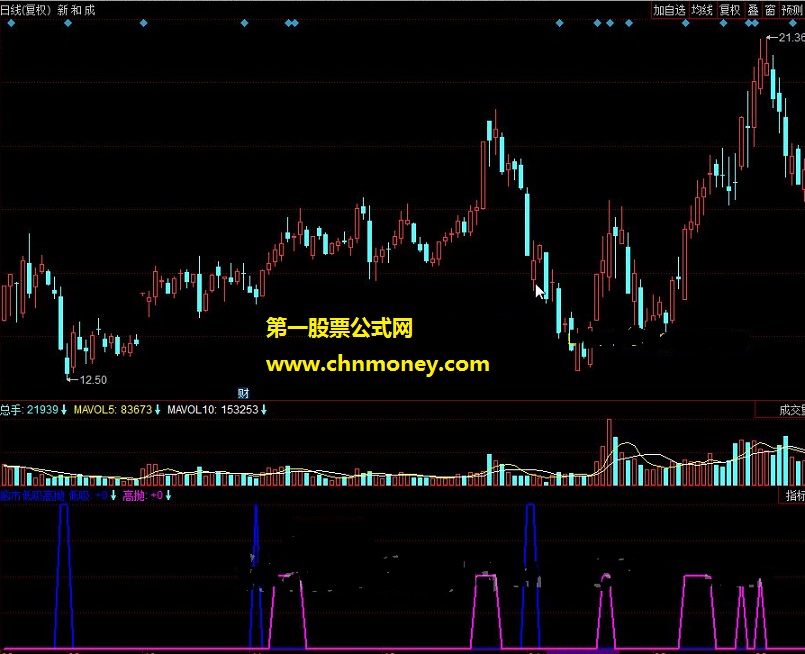Click the MAVOL5: 83673 label
The width and height of the screenshot is (805, 654).
click(113, 410)
